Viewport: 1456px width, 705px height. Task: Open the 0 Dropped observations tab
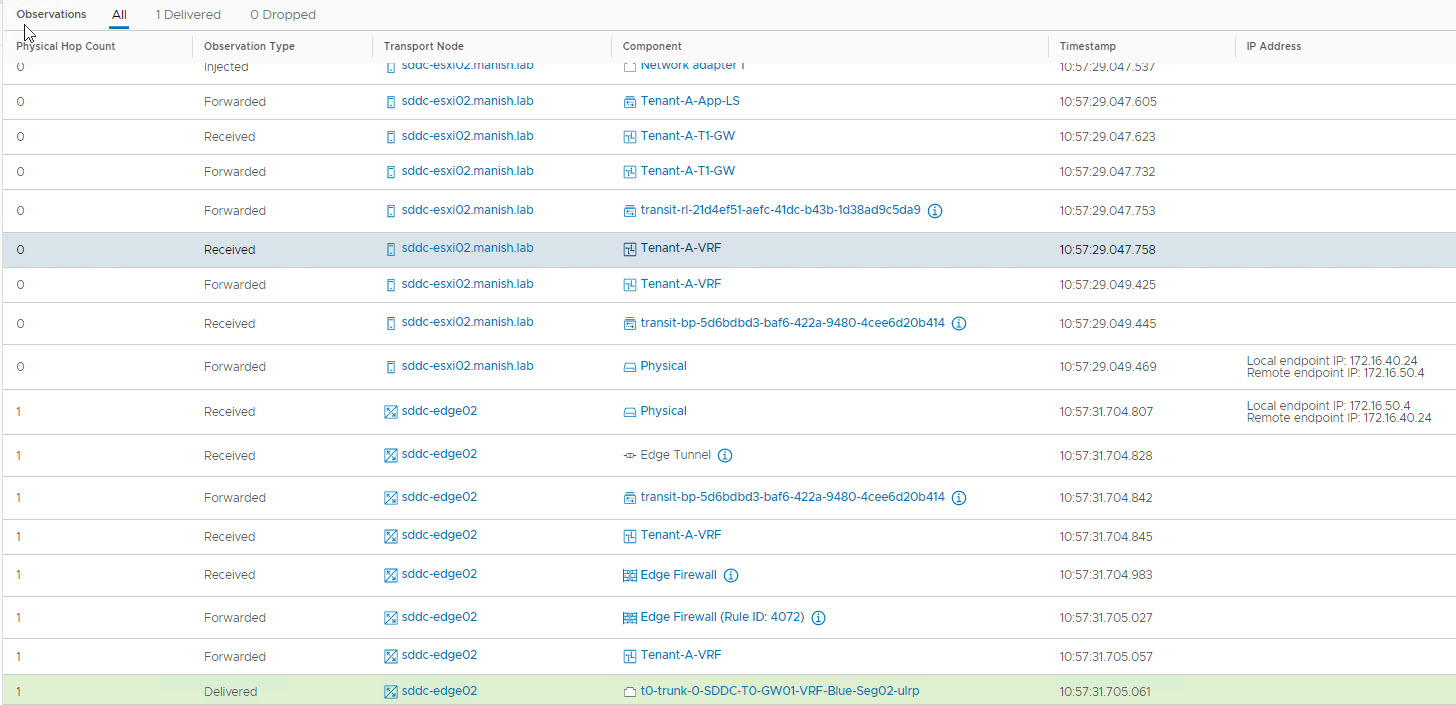(282, 15)
